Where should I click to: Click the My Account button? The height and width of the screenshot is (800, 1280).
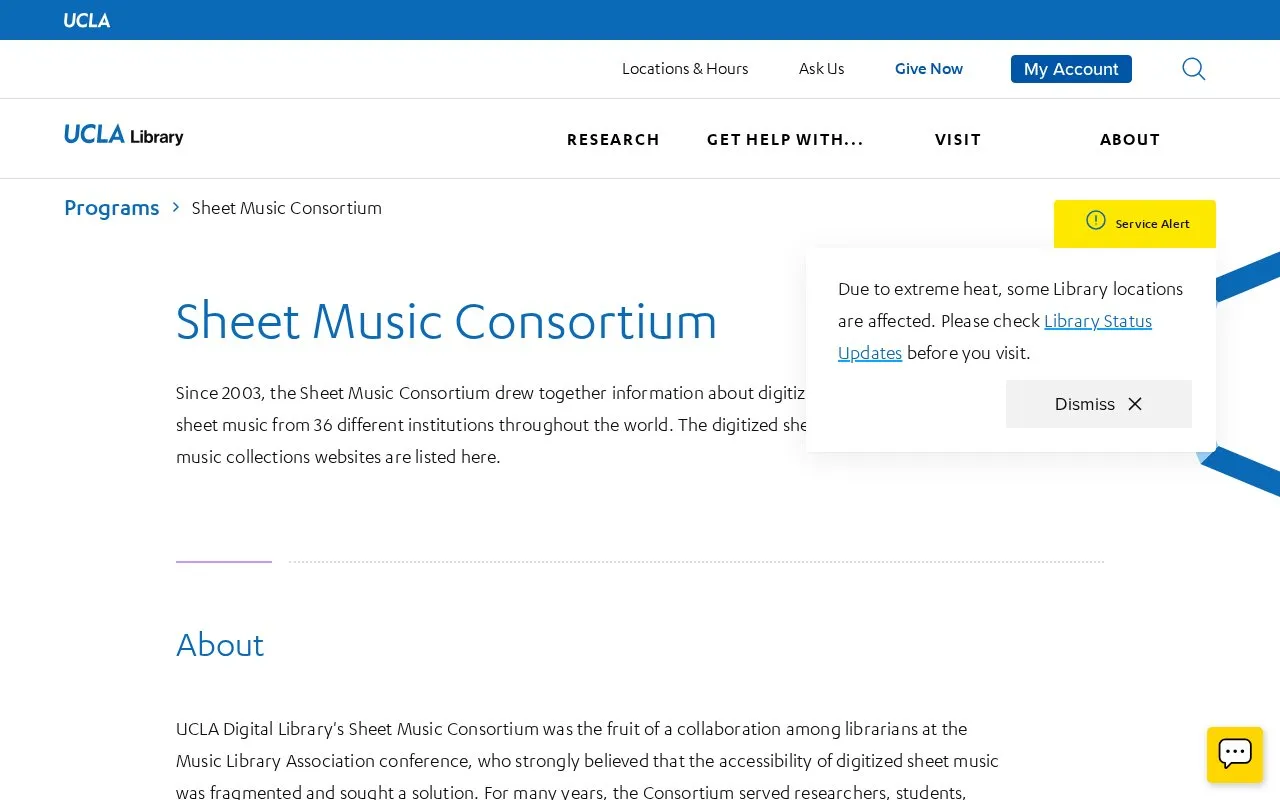click(x=1071, y=69)
